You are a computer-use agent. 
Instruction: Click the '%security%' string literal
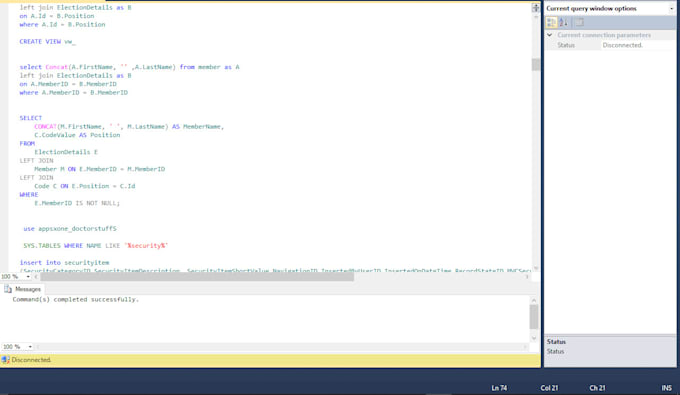coord(146,245)
